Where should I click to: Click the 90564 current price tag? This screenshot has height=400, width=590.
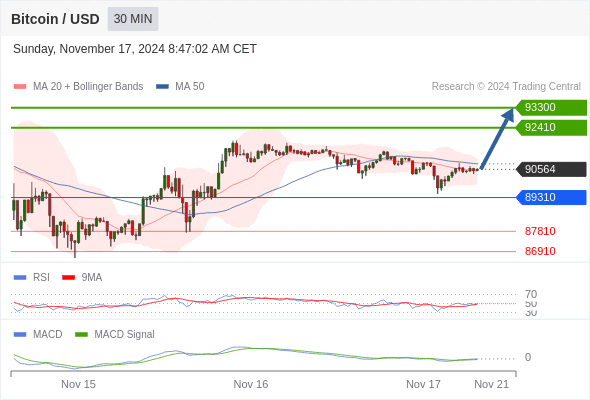551,169
